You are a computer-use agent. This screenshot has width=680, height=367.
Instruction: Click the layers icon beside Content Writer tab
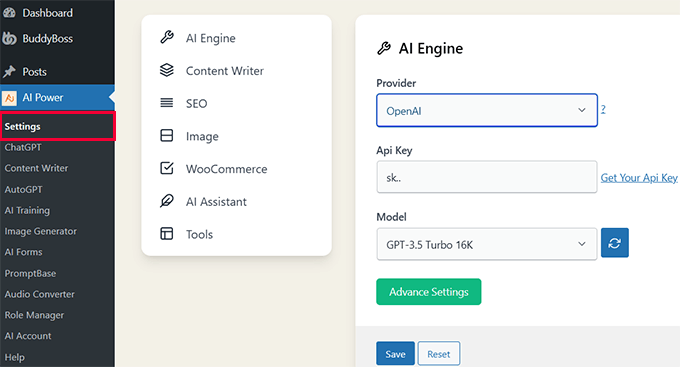(x=167, y=70)
